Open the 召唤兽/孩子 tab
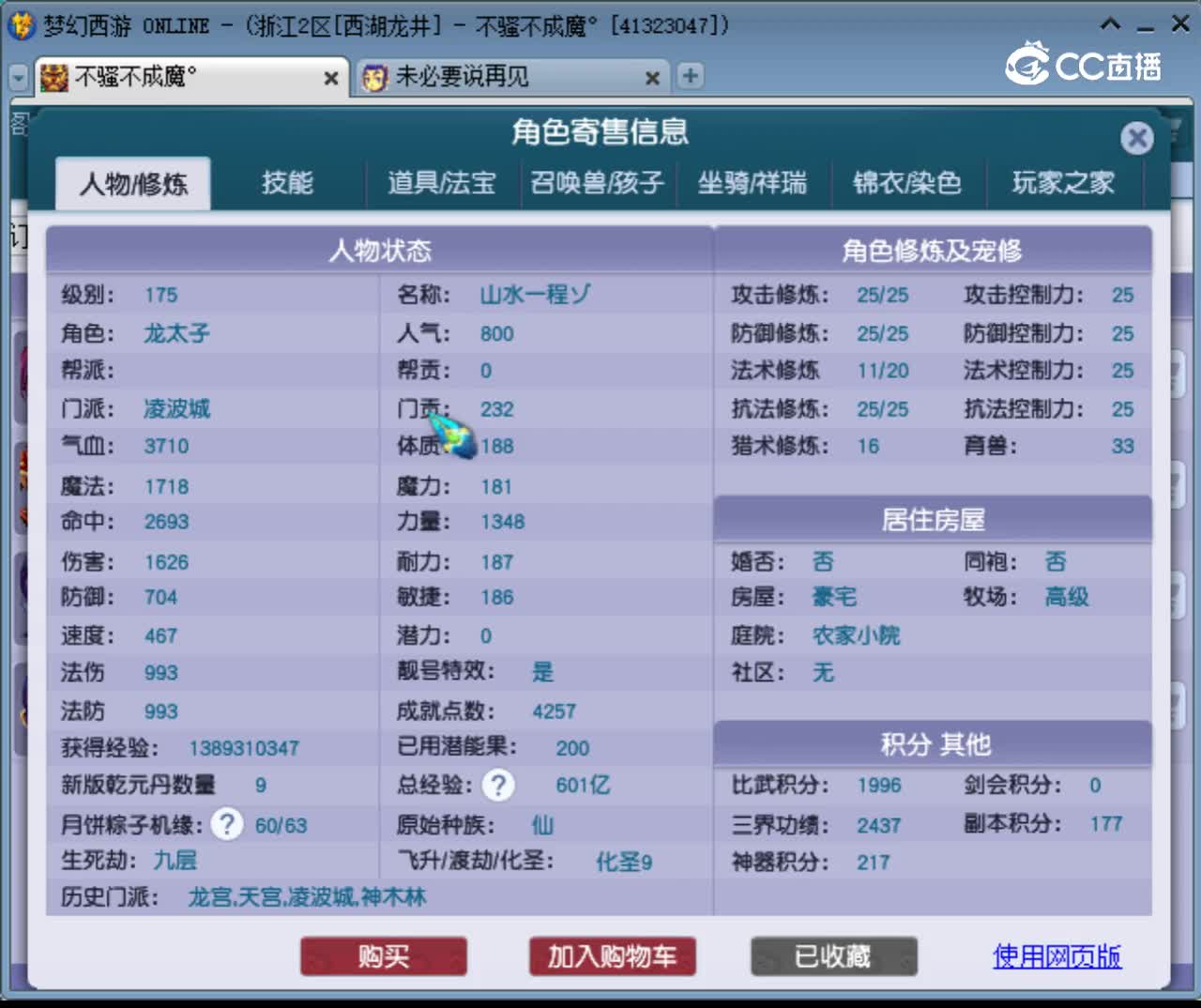This screenshot has height=1008, width=1201. 598,182
